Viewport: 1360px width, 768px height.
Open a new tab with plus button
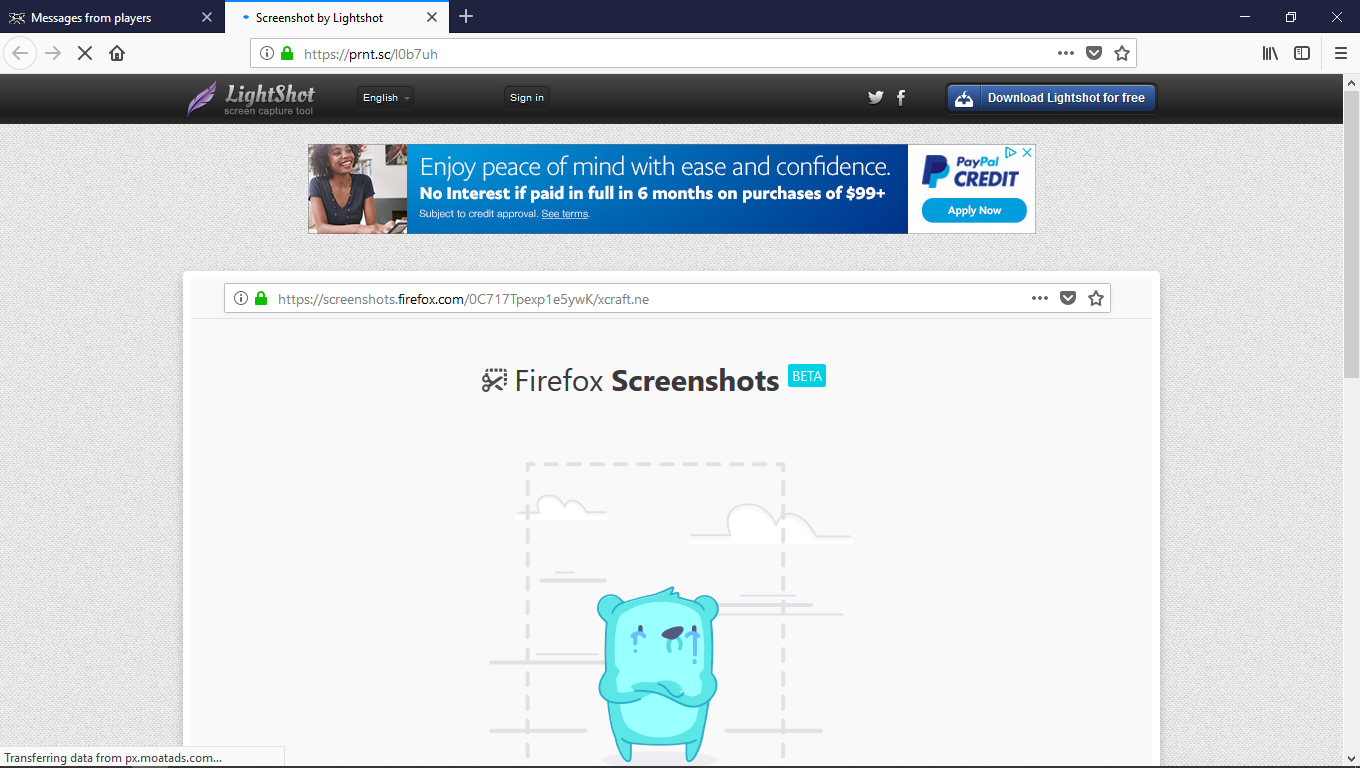(x=466, y=17)
